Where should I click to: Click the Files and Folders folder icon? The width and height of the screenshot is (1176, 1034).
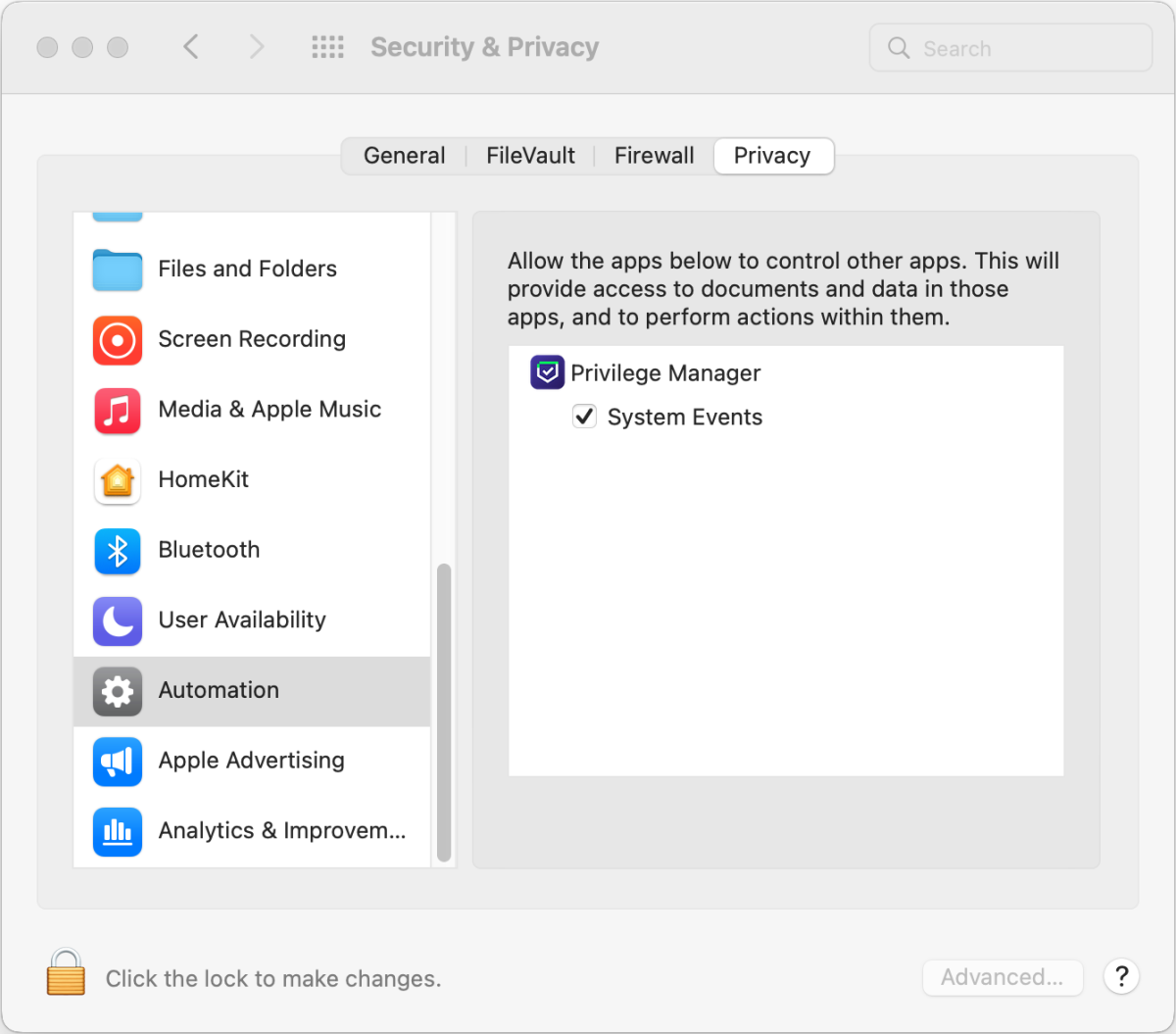click(x=118, y=270)
